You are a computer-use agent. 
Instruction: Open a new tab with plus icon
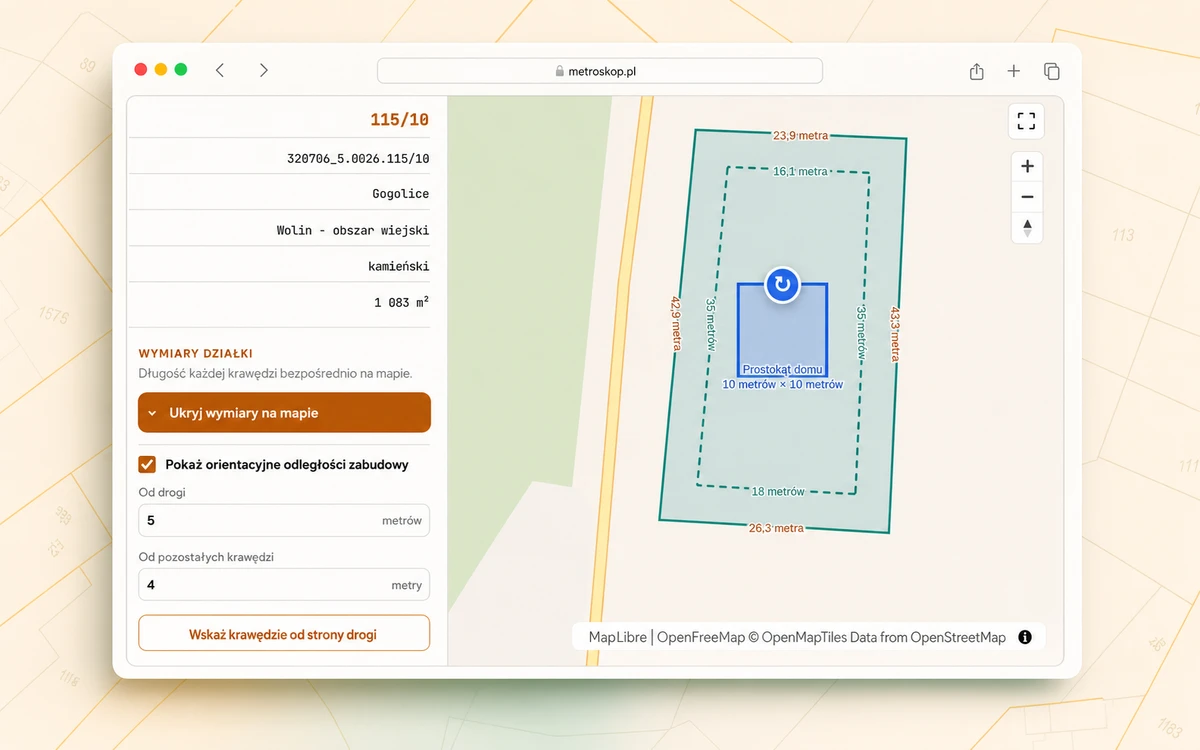pyautogui.click(x=1014, y=71)
